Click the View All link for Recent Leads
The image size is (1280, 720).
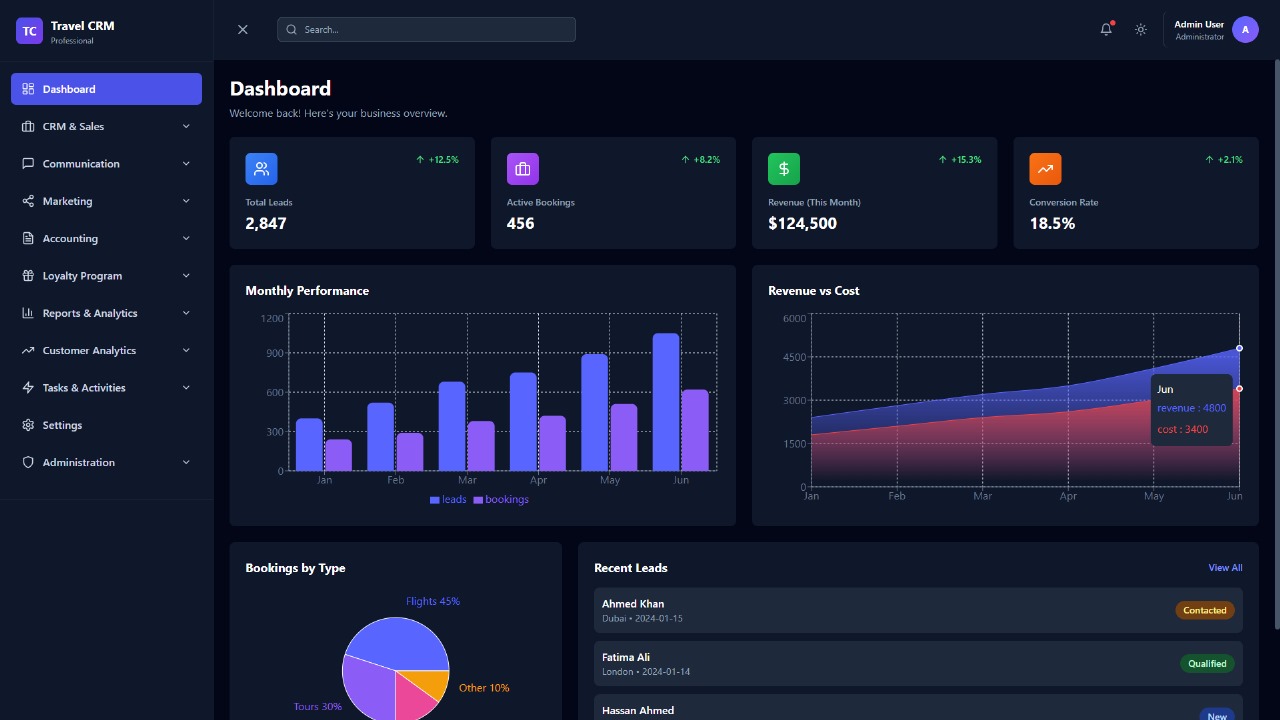point(1225,567)
